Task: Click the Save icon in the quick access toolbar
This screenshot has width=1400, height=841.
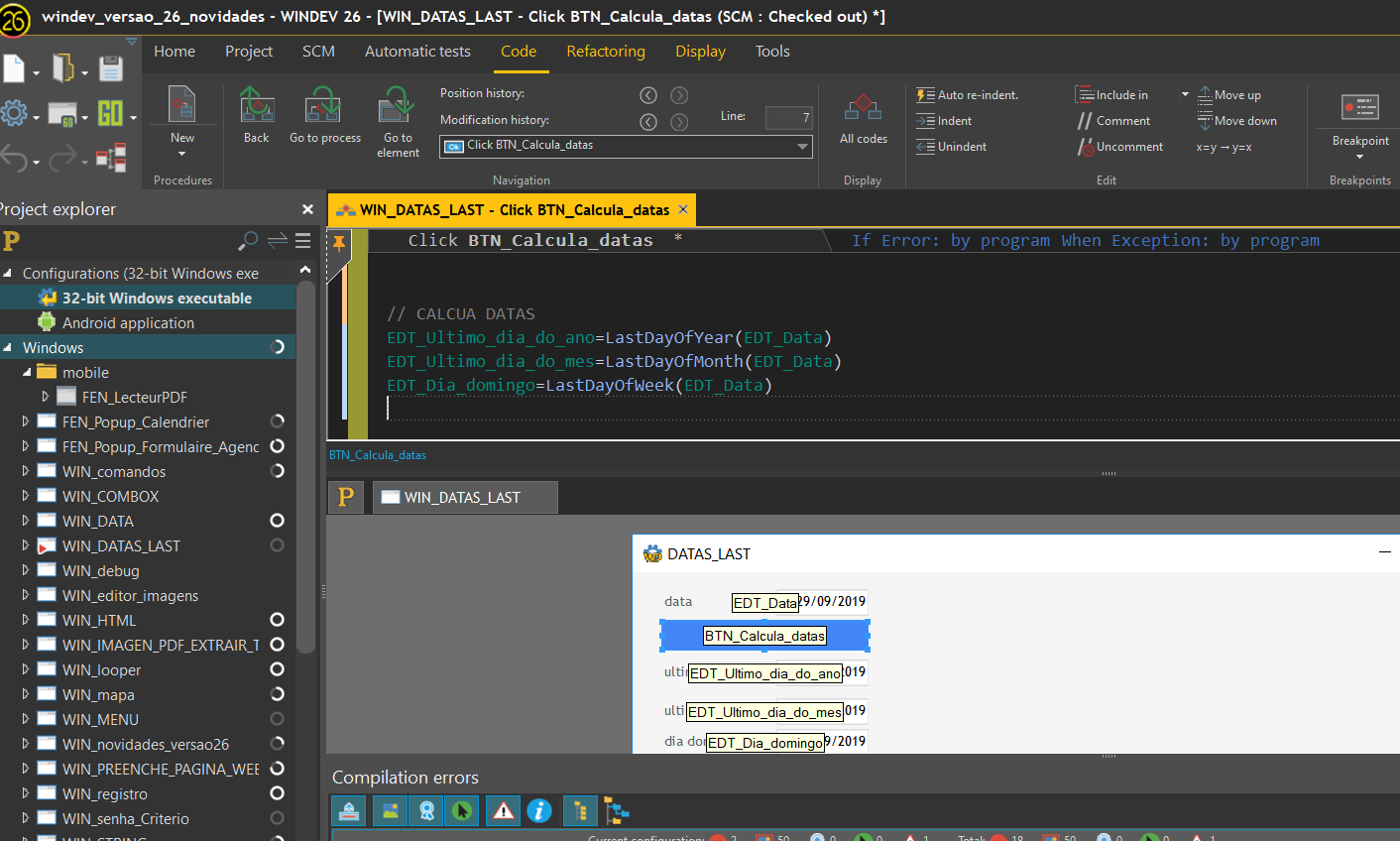Action: (x=110, y=67)
